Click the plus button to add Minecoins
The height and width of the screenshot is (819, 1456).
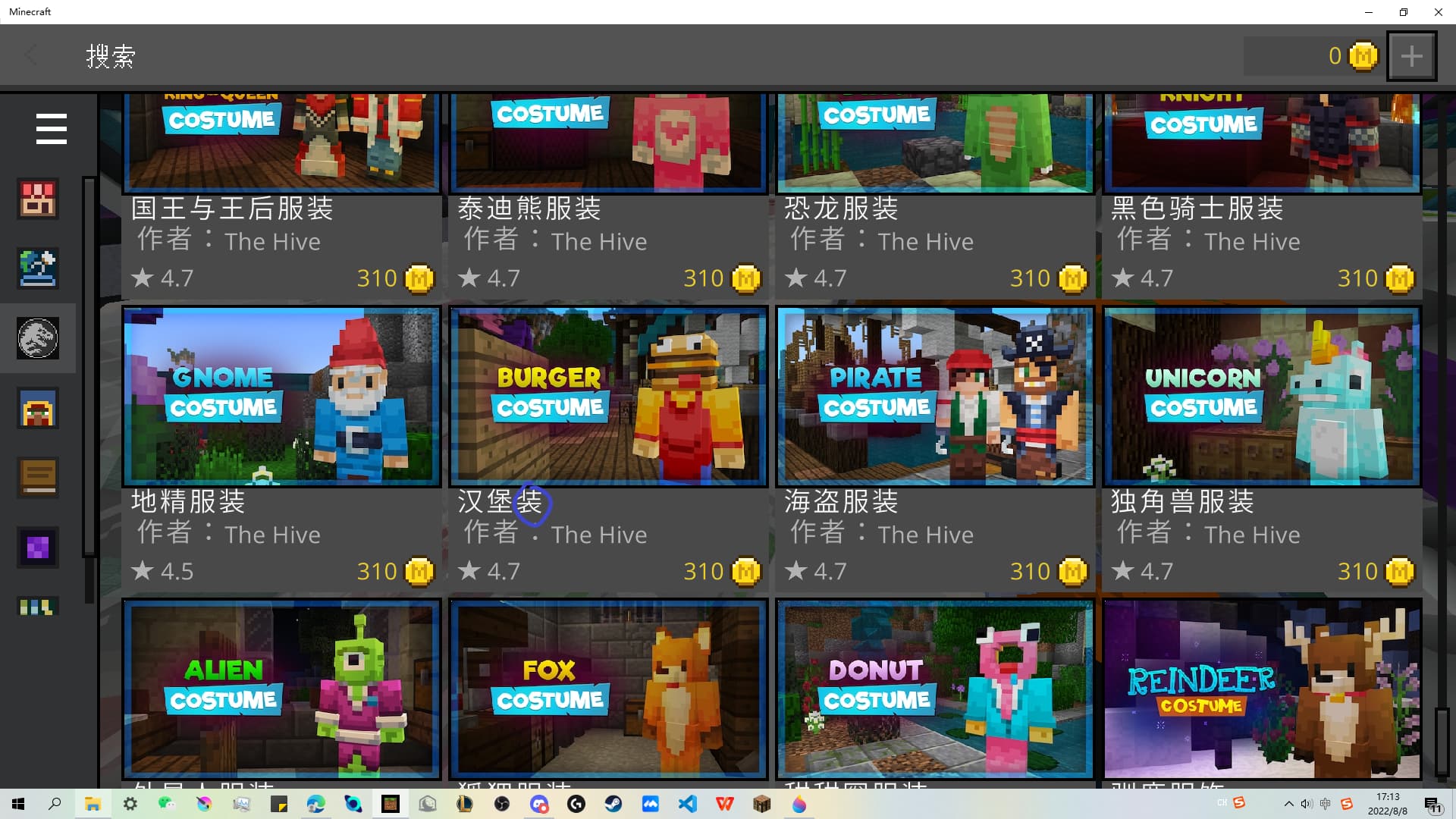[1411, 56]
